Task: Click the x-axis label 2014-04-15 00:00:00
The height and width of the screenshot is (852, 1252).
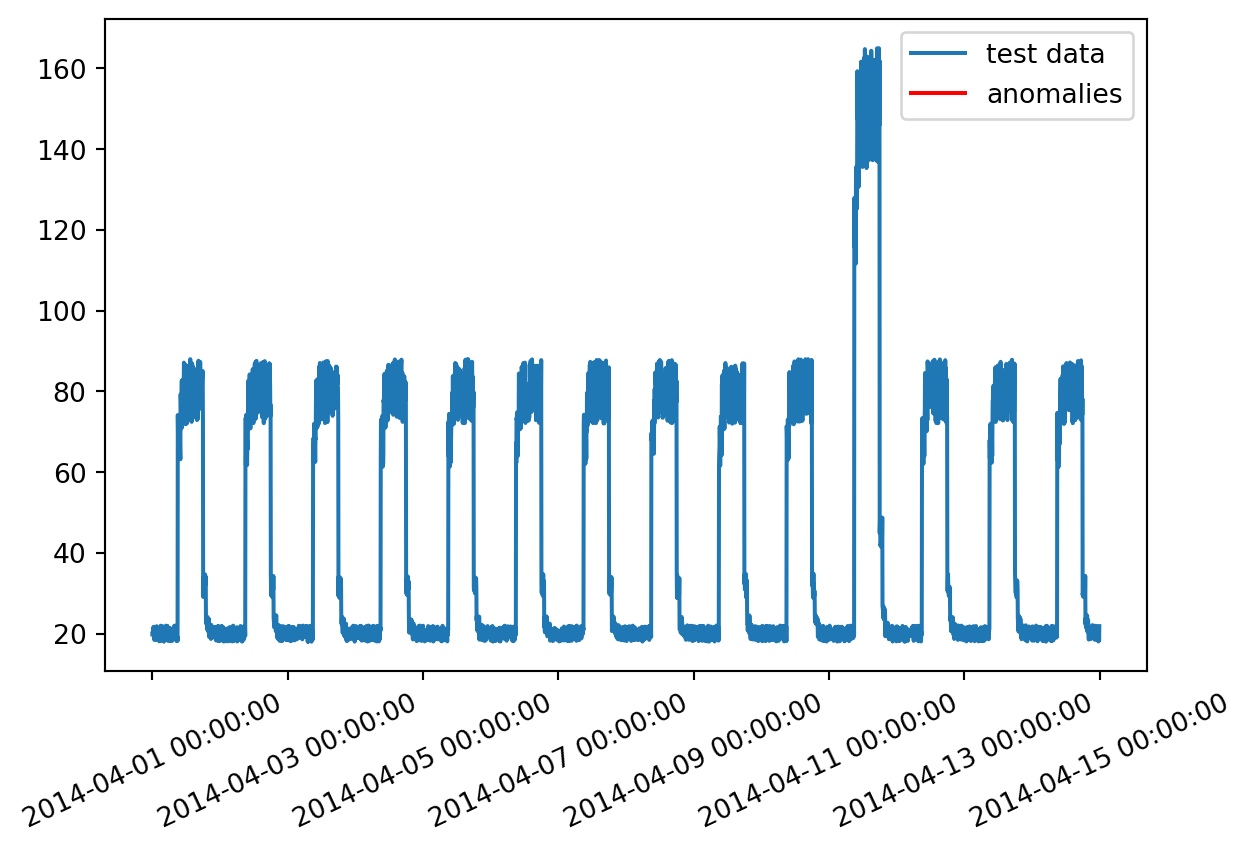Action: [x=1100, y=760]
